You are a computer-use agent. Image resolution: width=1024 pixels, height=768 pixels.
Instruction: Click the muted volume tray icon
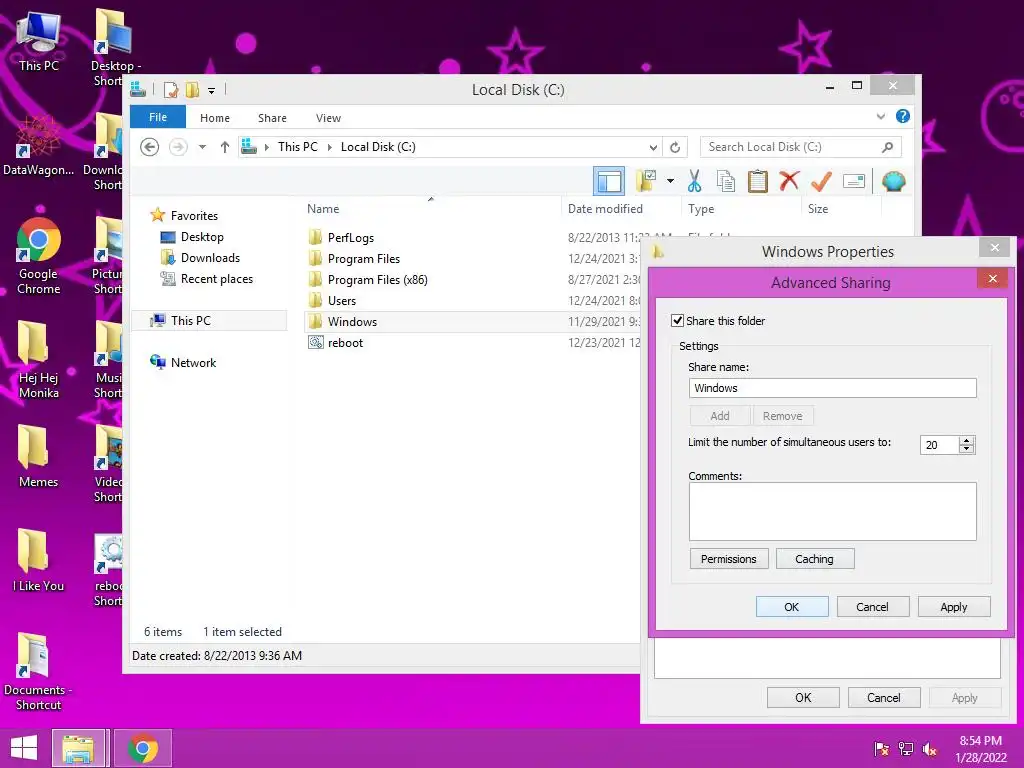929,748
